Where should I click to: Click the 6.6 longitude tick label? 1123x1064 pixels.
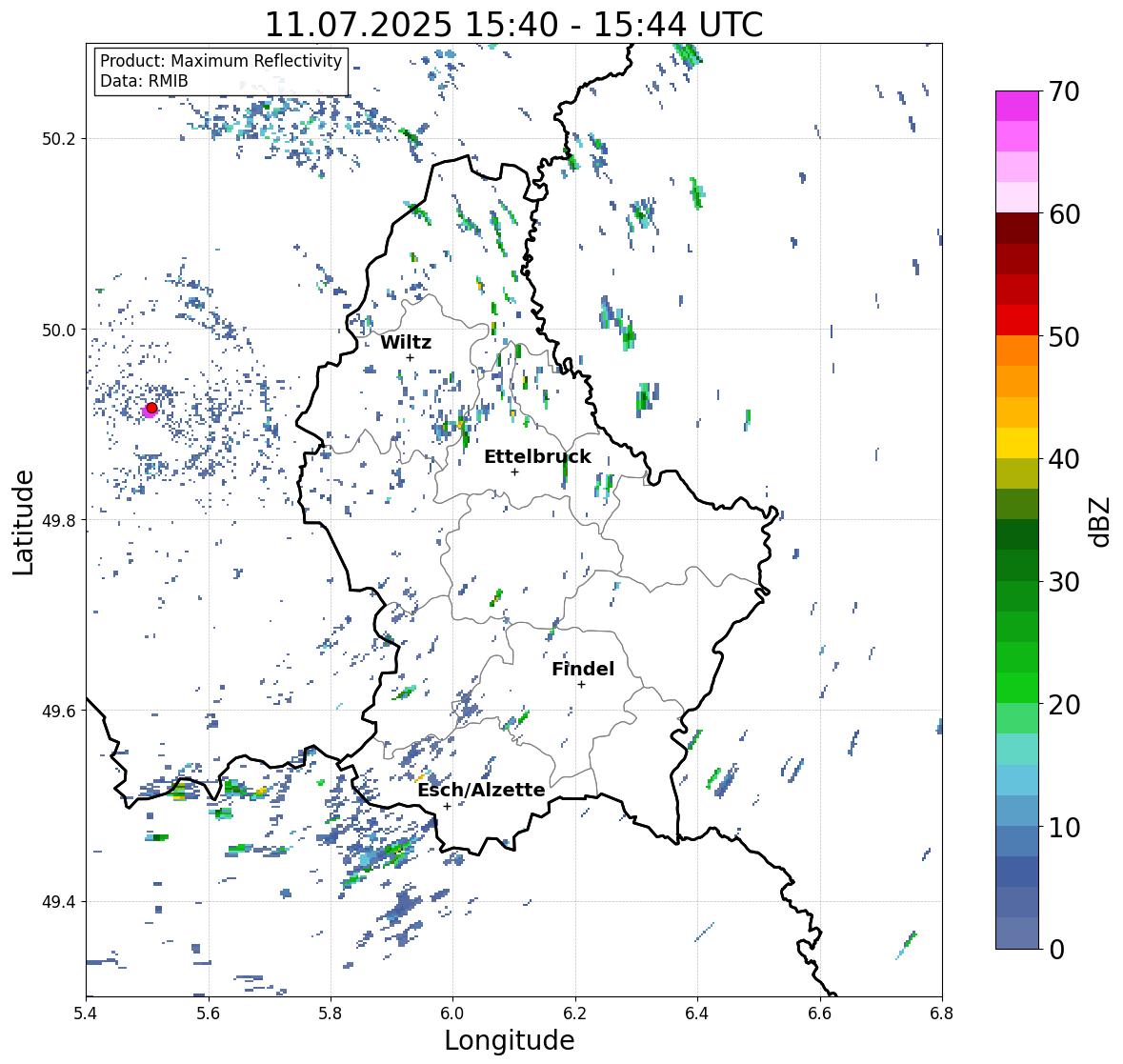coord(819,1014)
